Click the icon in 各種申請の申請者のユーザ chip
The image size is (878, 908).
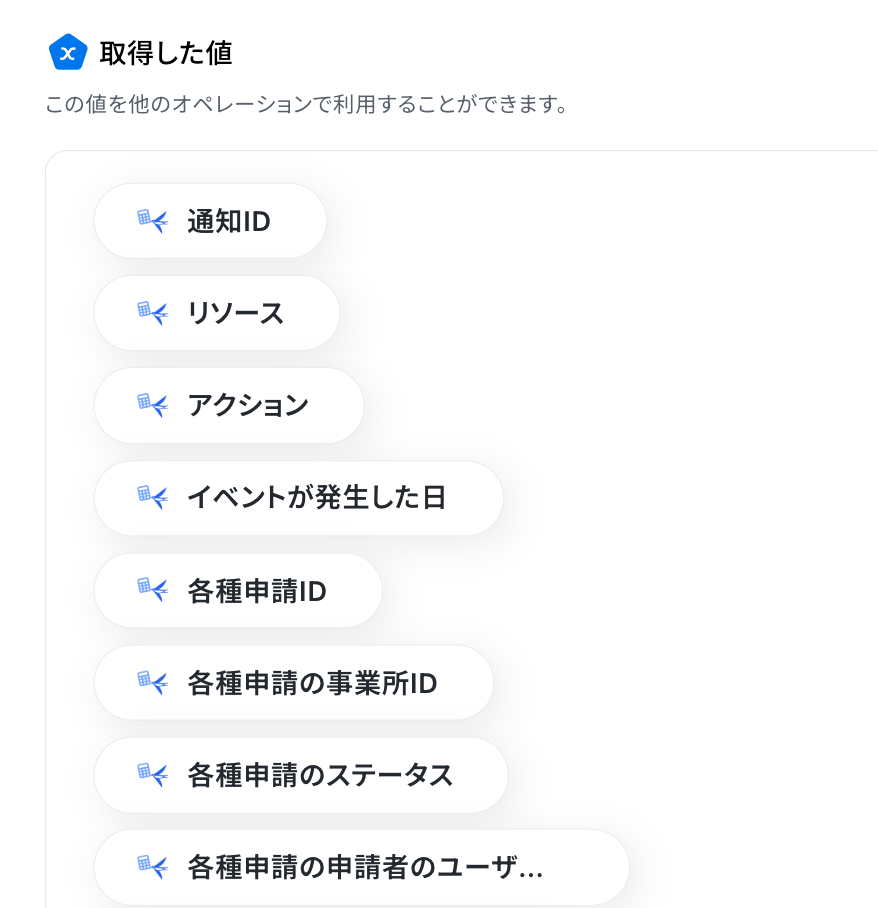point(153,867)
